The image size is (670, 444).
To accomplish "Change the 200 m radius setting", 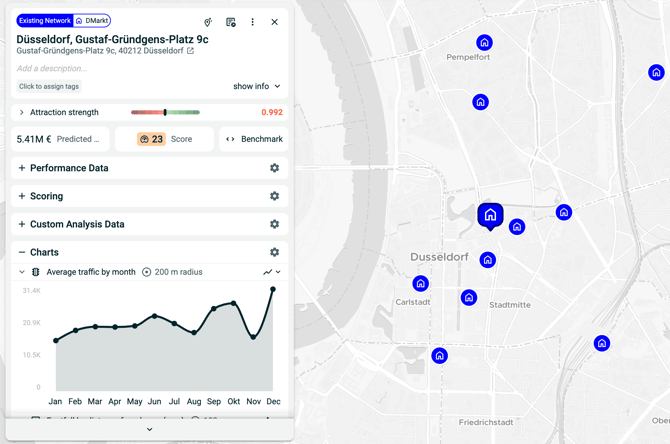I will (x=173, y=272).
